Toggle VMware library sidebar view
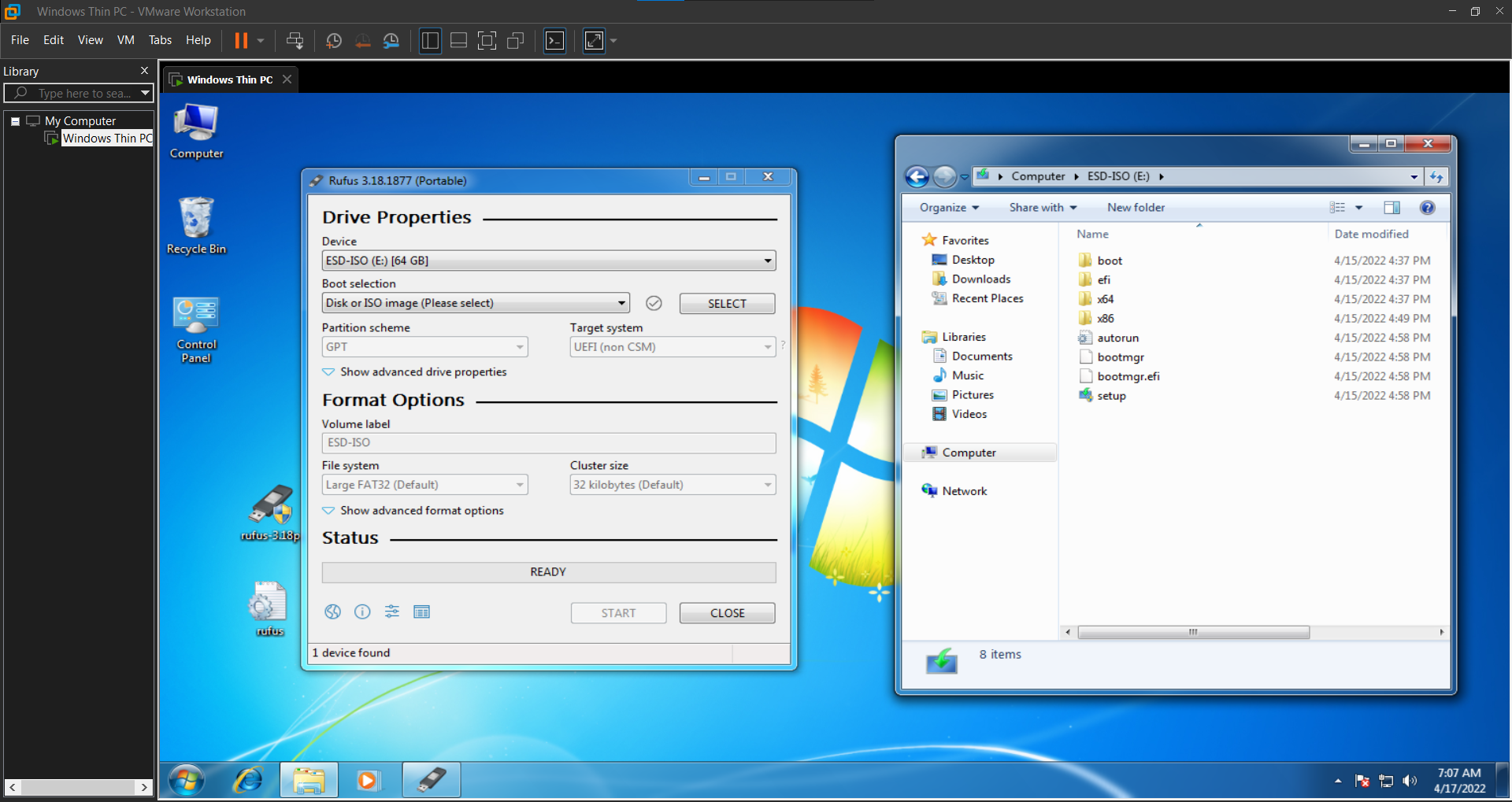 [430, 41]
